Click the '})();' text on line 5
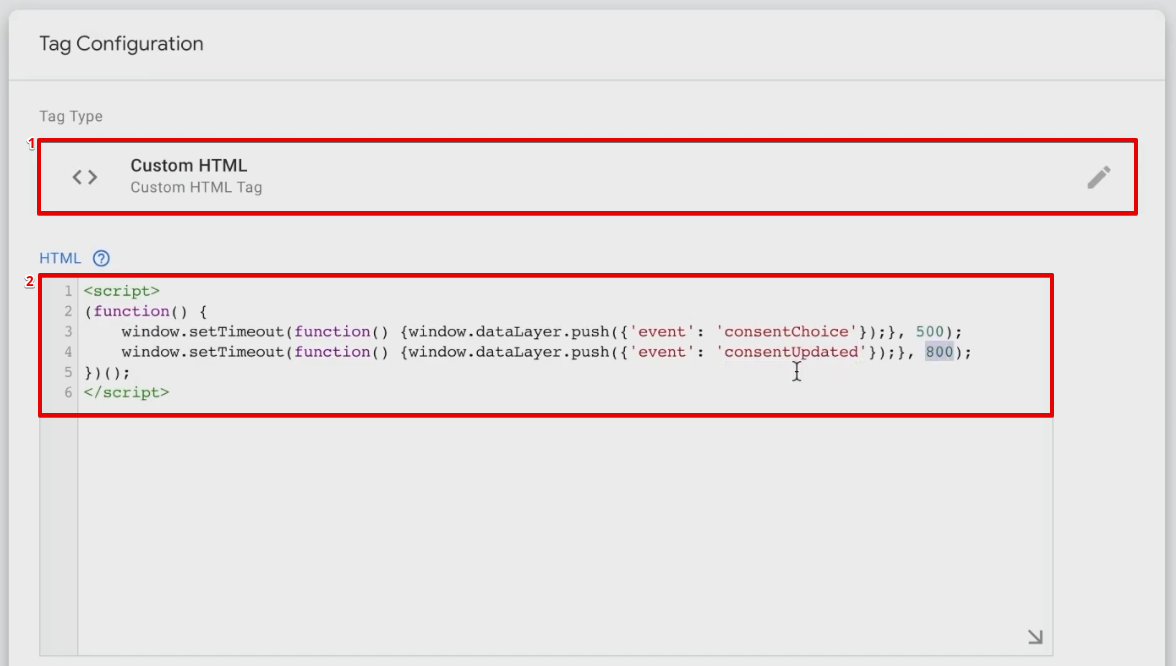 [x=106, y=372]
